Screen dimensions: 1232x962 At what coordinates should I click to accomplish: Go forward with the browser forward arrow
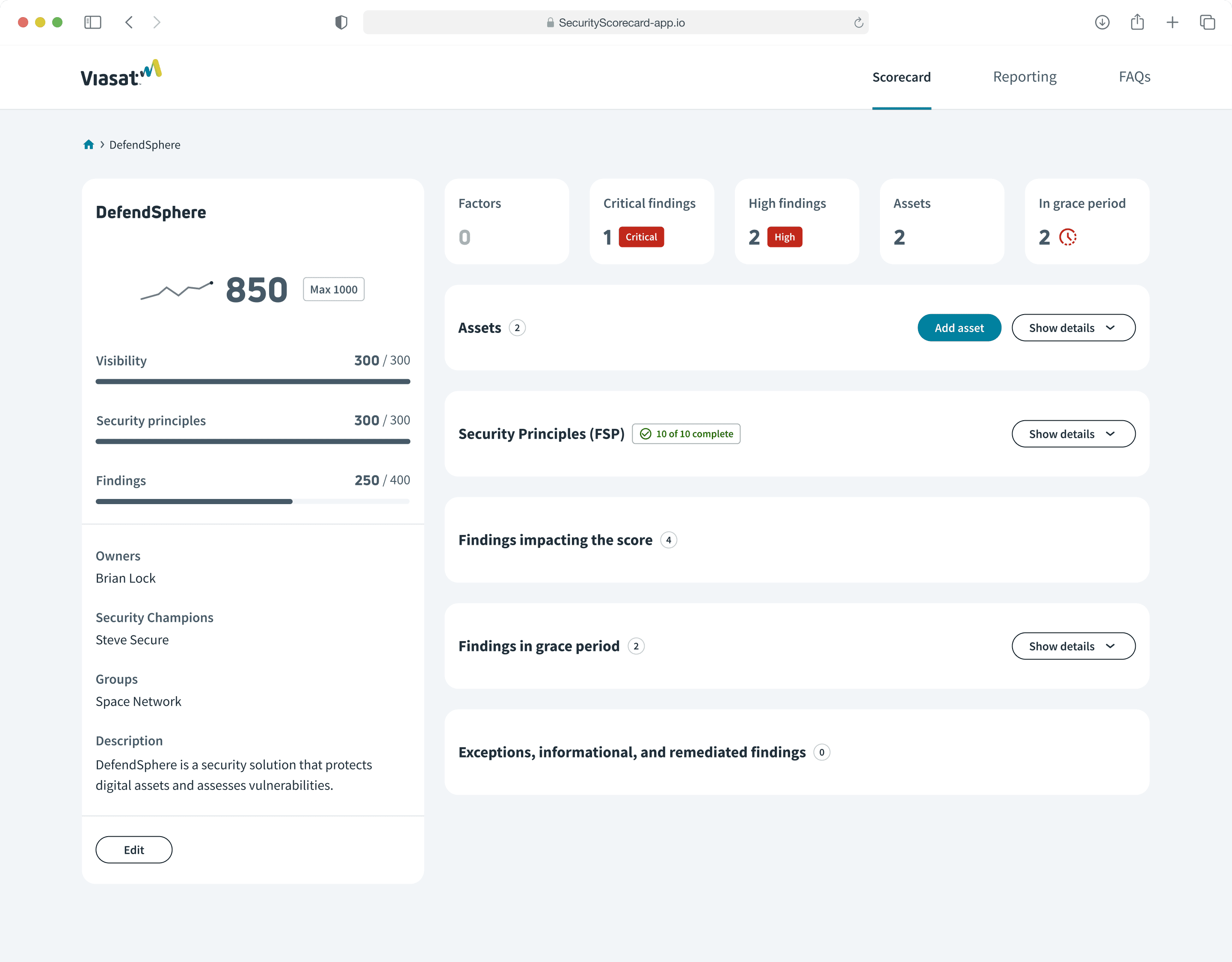[x=157, y=23]
